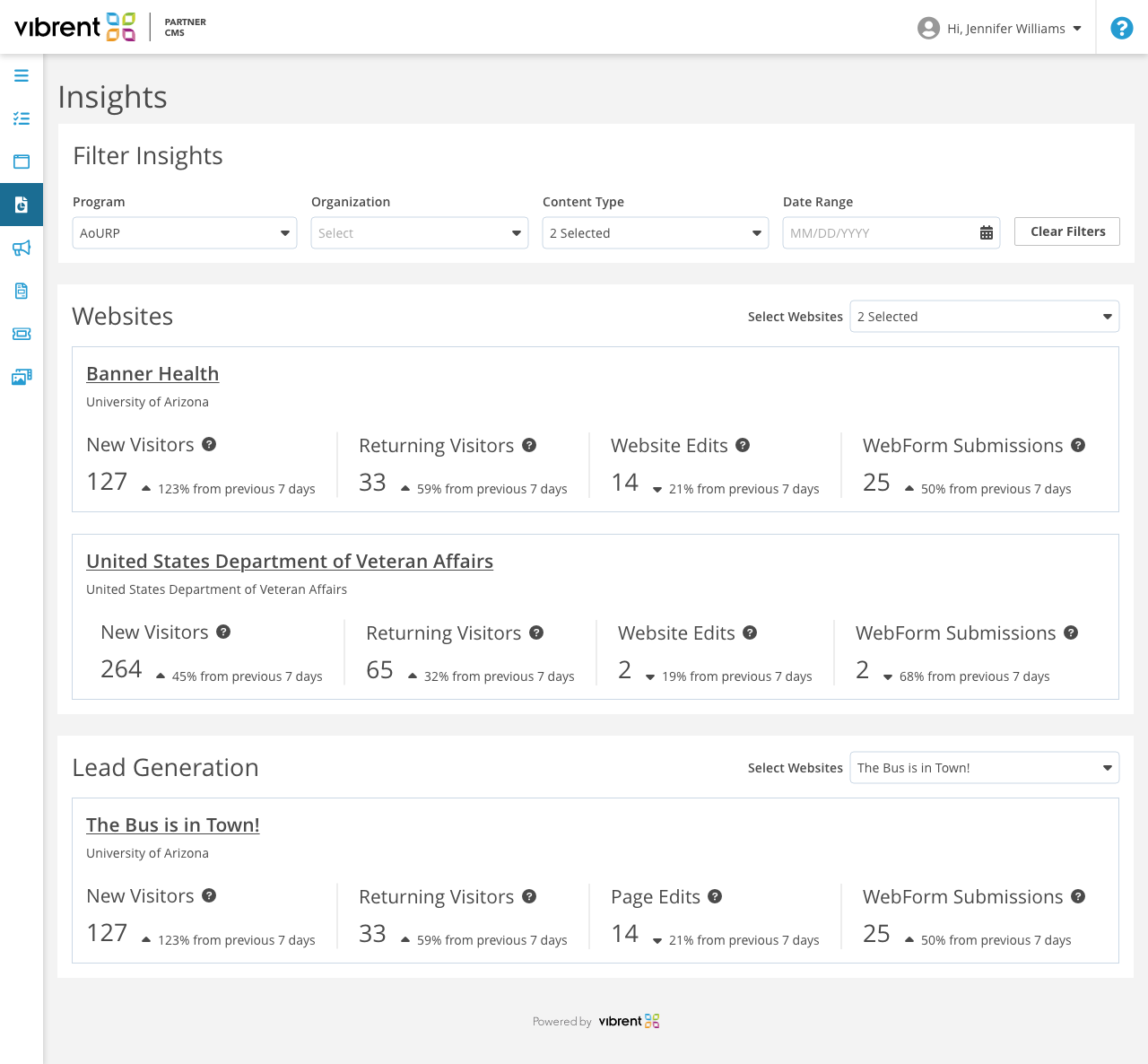Screen dimensions: 1148x1064
Task: Open the Date Range calendar icon
Action: point(987,233)
